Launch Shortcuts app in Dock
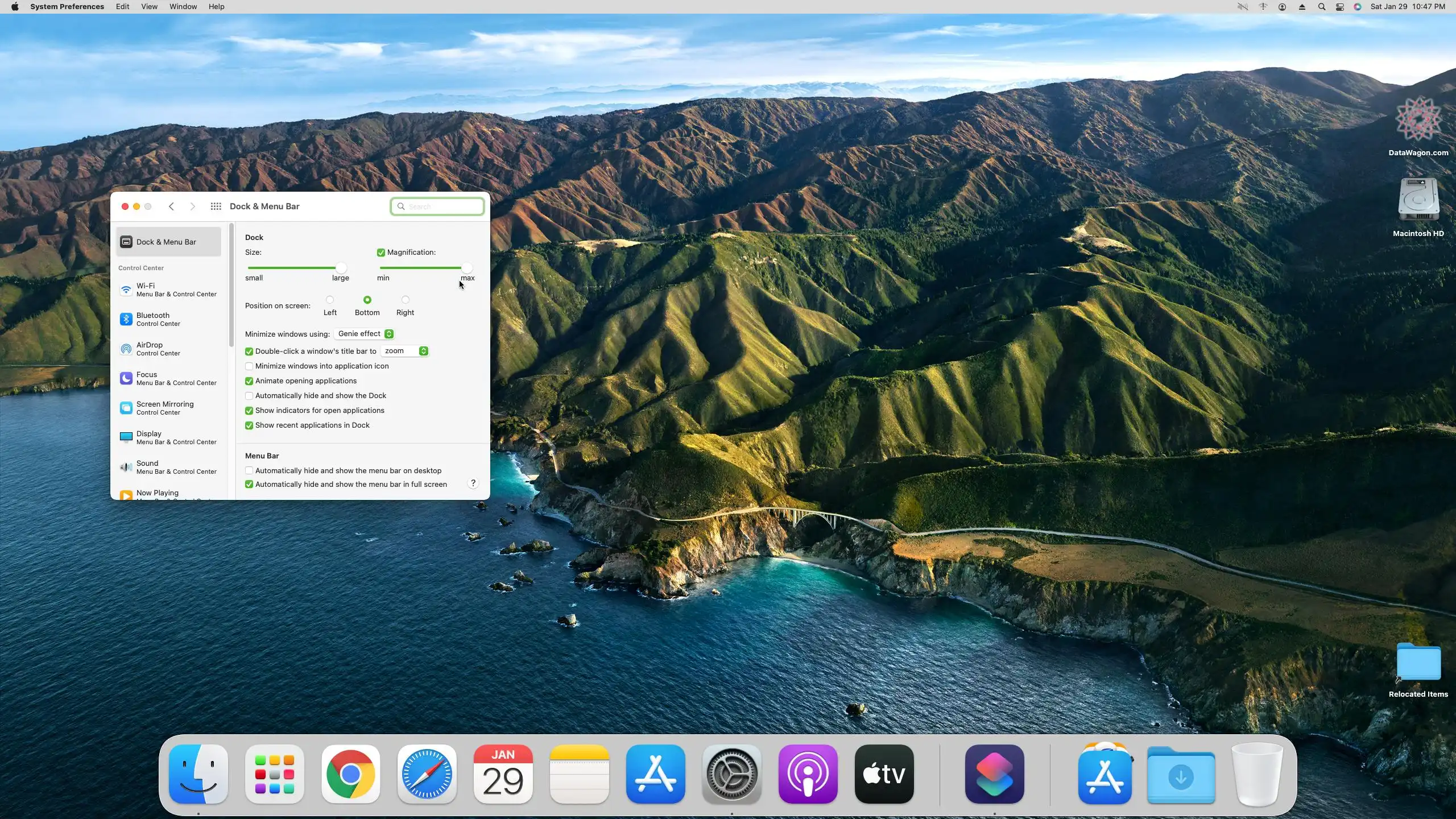The image size is (1456, 819). click(994, 774)
